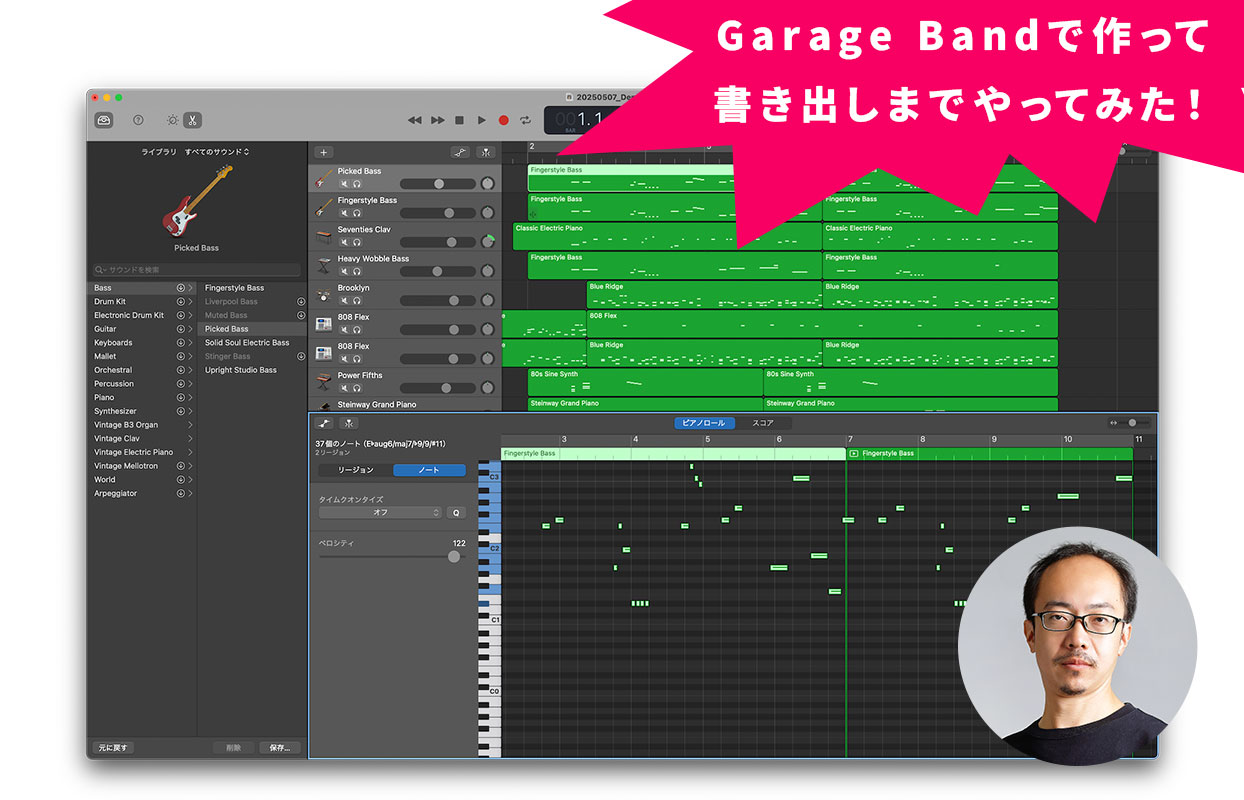Click the editor Catch playhead button
1244x800 pixels.
pyautogui.click(x=349, y=423)
